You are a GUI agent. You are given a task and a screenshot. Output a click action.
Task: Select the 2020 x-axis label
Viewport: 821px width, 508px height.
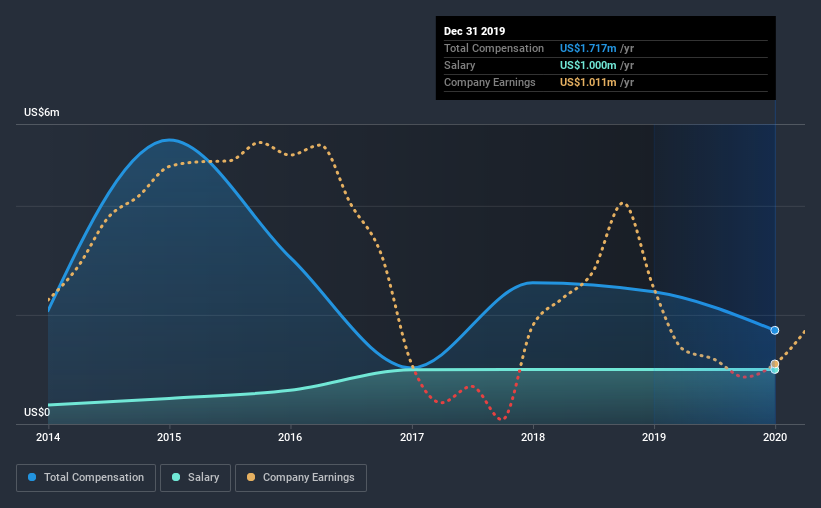(x=775, y=437)
